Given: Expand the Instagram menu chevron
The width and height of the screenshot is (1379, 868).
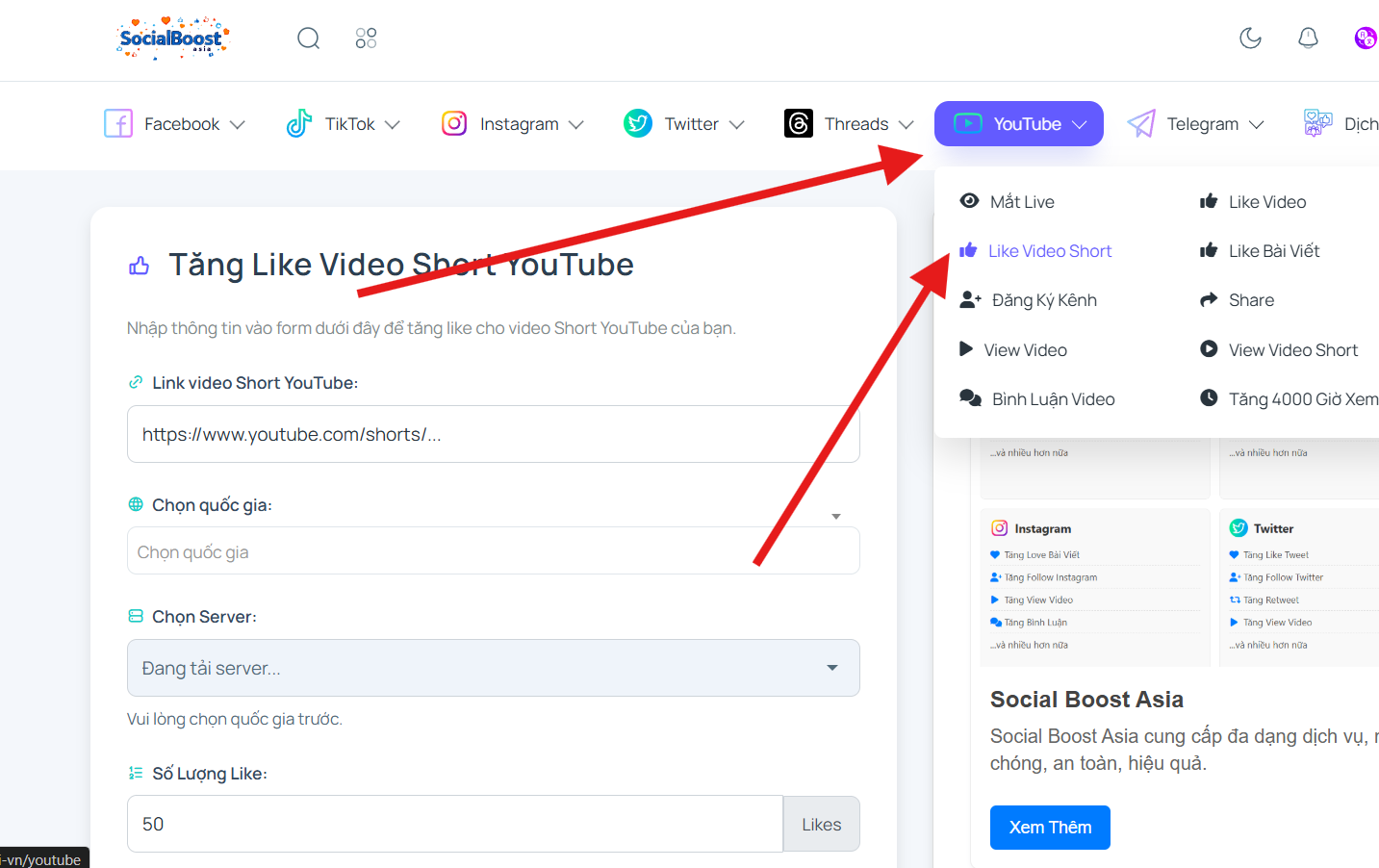Looking at the screenshot, I should pos(576,124).
